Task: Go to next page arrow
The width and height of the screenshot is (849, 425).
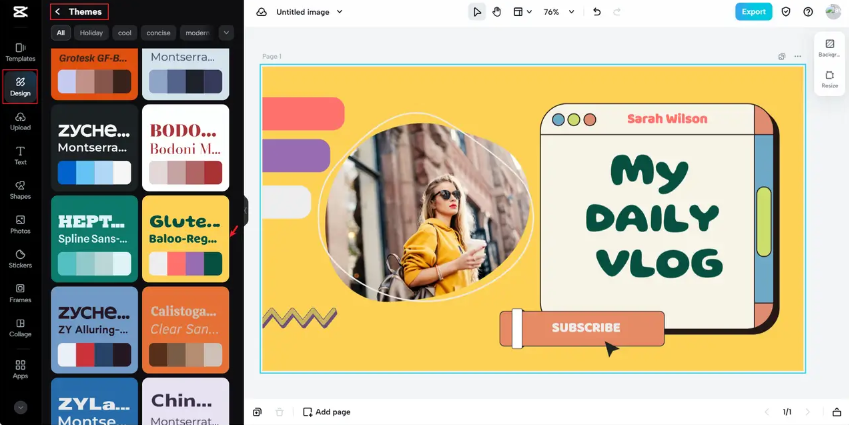Action: [808, 412]
